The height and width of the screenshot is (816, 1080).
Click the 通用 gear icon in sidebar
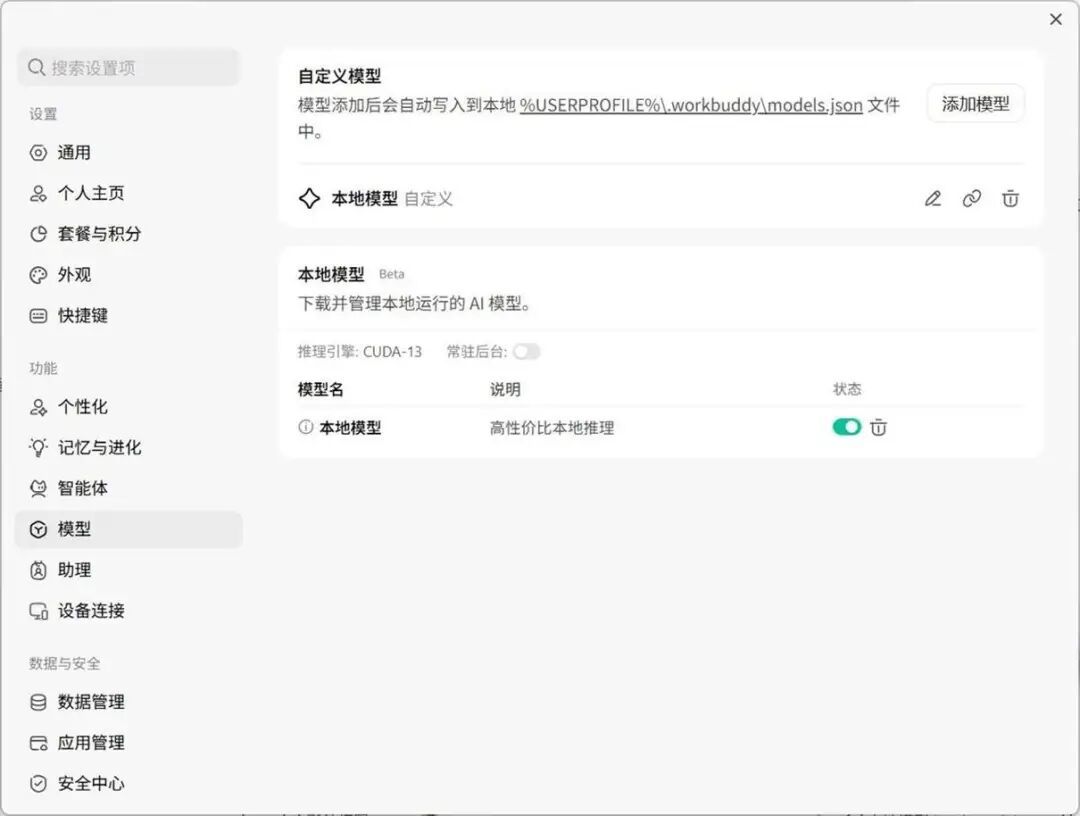point(38,153)
